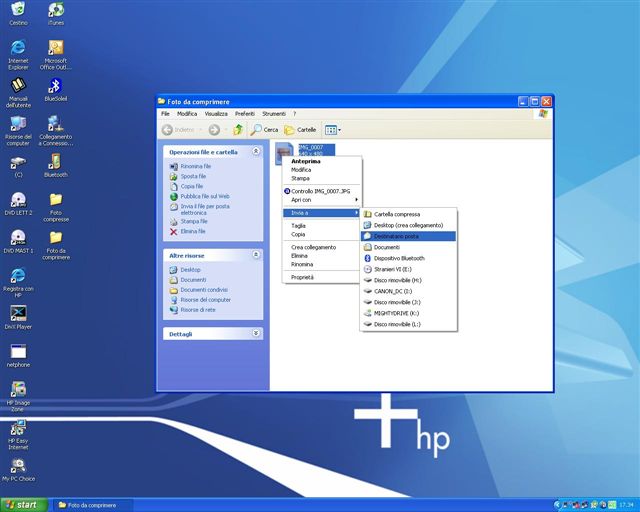Open the Invia a submenu entry
Image resolution: width=640 pixels, height=512 pixels.
pos(321,213)
